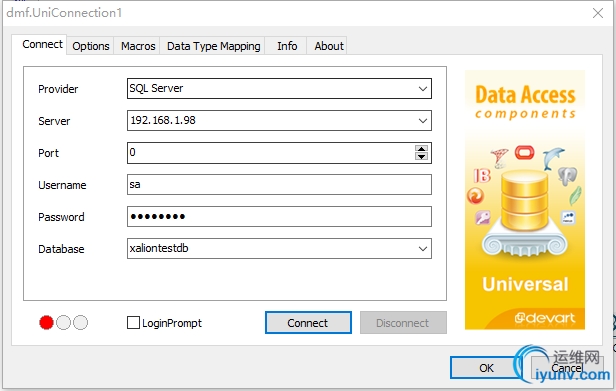Focus the Password field
The image size is (616, 391).
[x=279, y=217]
